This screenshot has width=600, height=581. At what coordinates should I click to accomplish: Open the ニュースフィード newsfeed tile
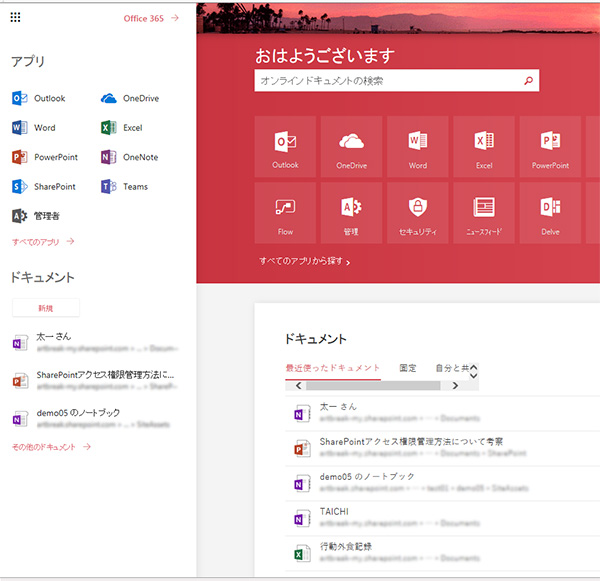(x=484, y=213)
